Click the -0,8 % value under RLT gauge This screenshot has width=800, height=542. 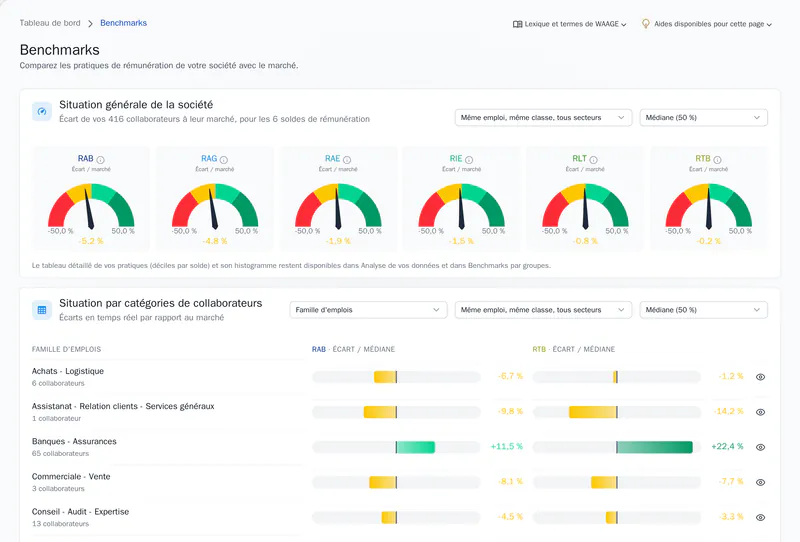pyautogui.click(x=585, y=241)
